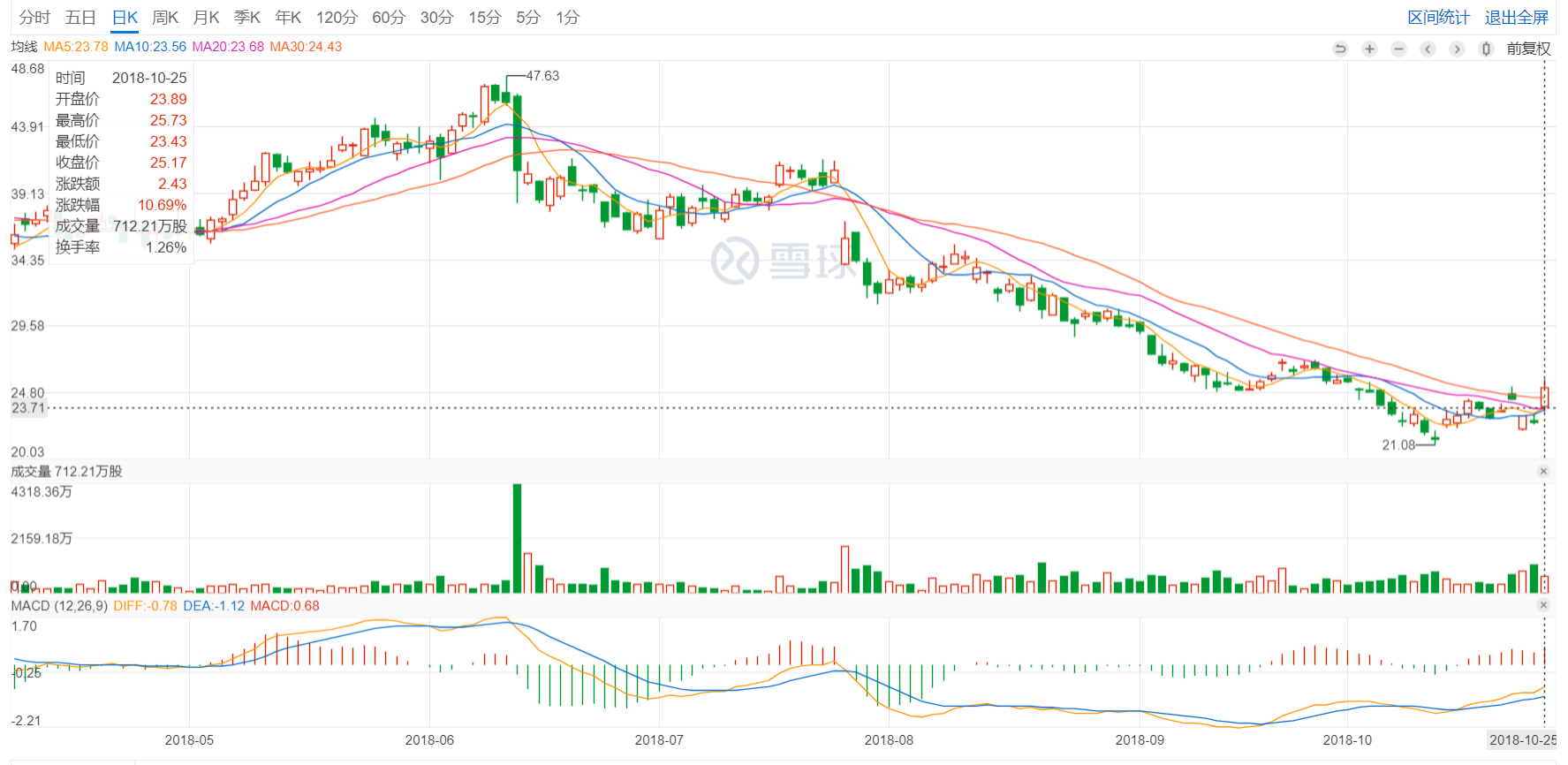
Task: Shift chart left with the left arrow icon
Action: tap(1428, 49)
